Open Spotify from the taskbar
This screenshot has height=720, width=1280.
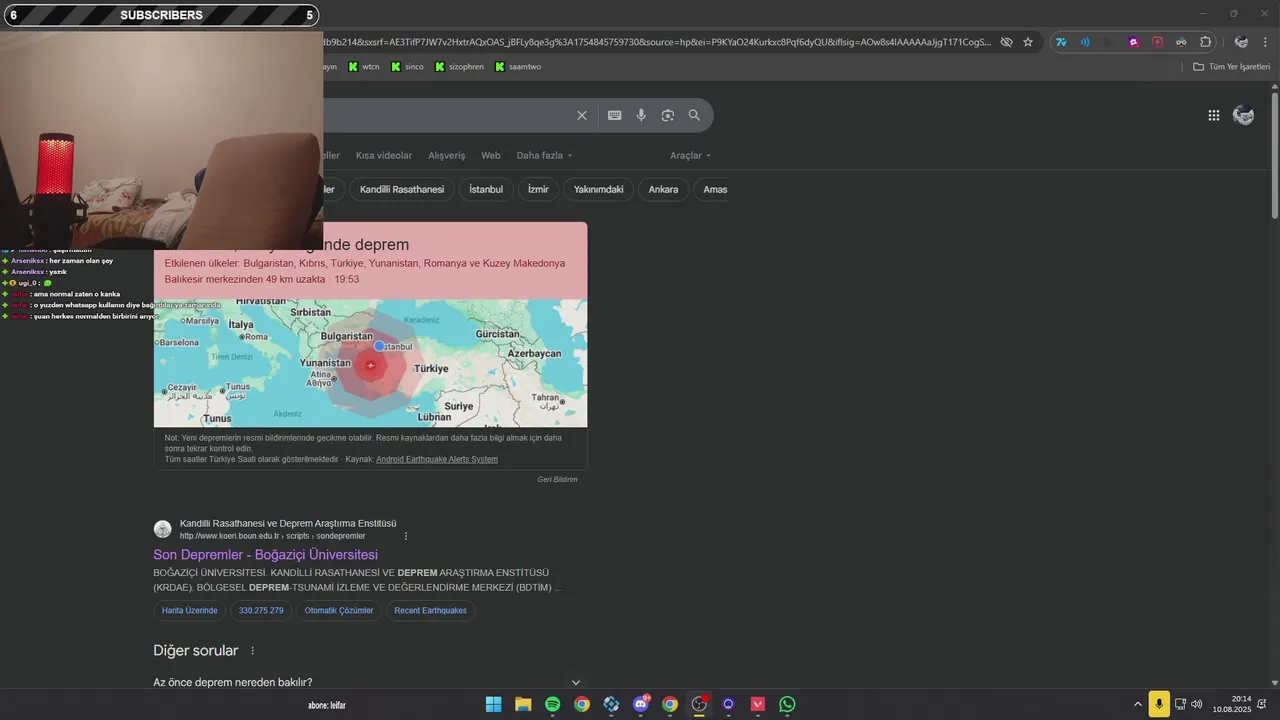[x=553, y=704]
